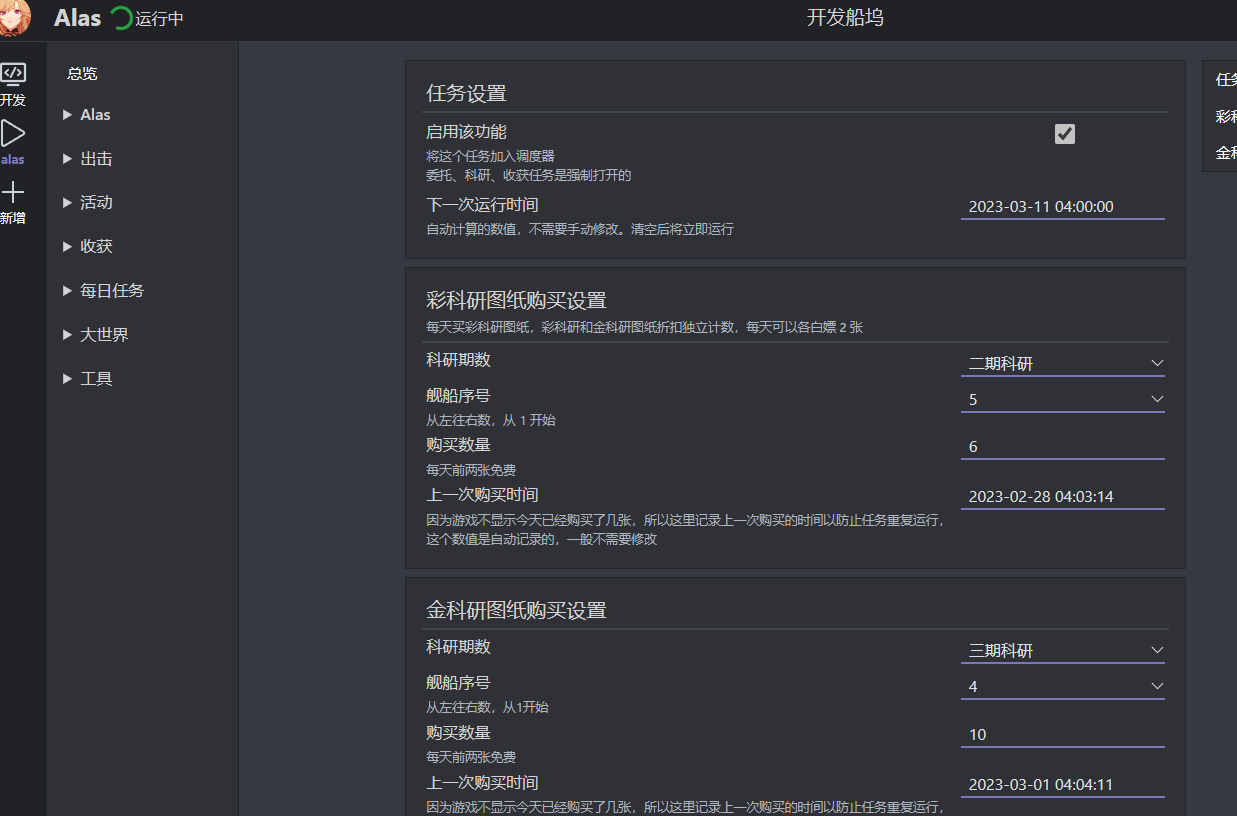Open the 开发 code icon in sidebar
1237x816 pixels.
[13, 73]
